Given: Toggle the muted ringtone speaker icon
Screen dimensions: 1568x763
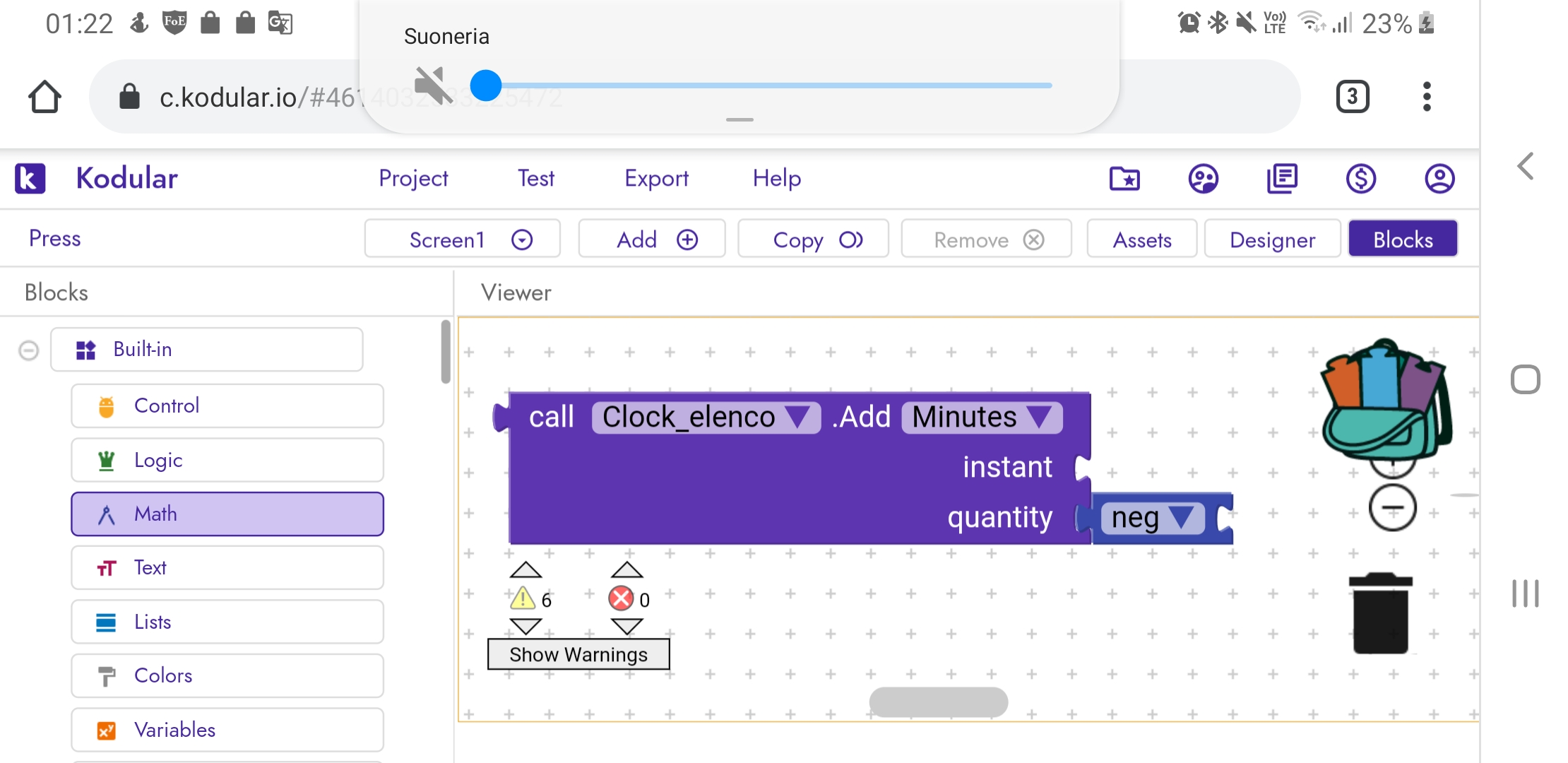Looking at the screenshot, I should pos(432,85).
